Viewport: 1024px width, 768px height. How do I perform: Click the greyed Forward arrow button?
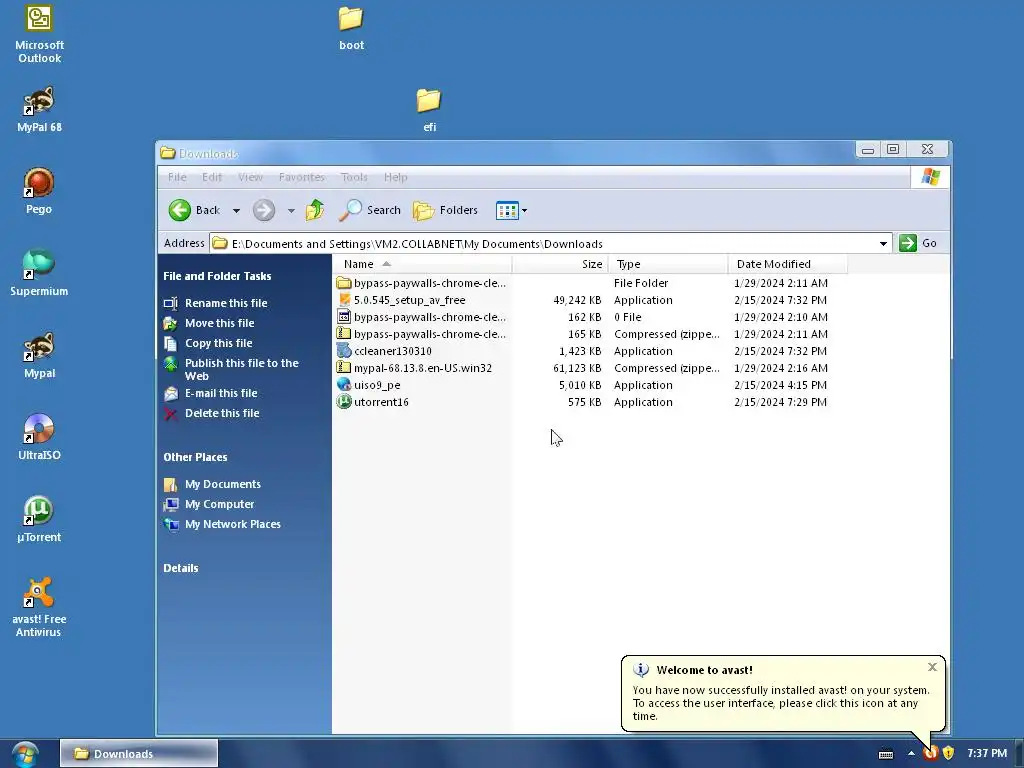point(264,210)
